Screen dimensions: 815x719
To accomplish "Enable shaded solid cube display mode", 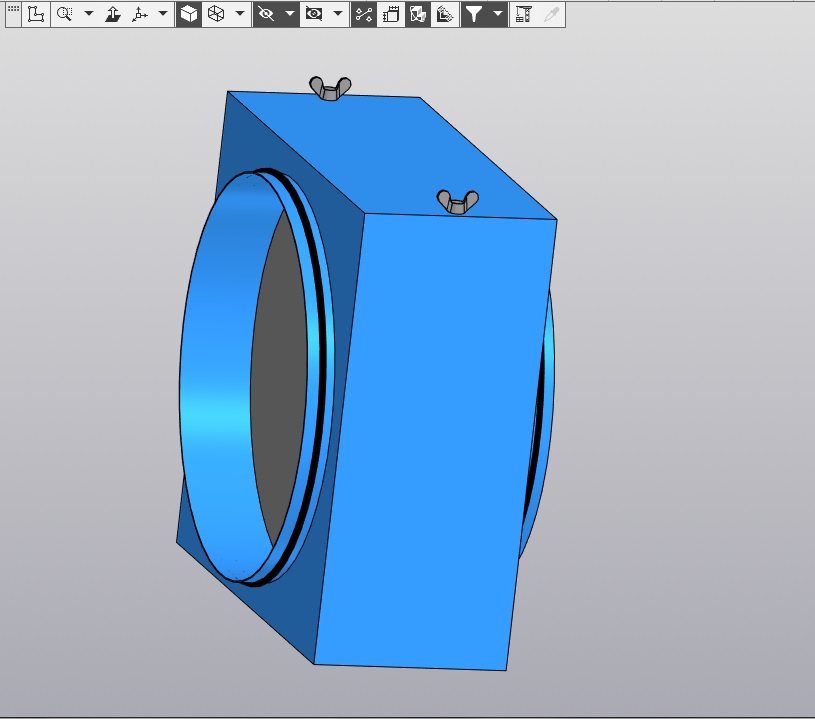I will [x=189, y=14].
